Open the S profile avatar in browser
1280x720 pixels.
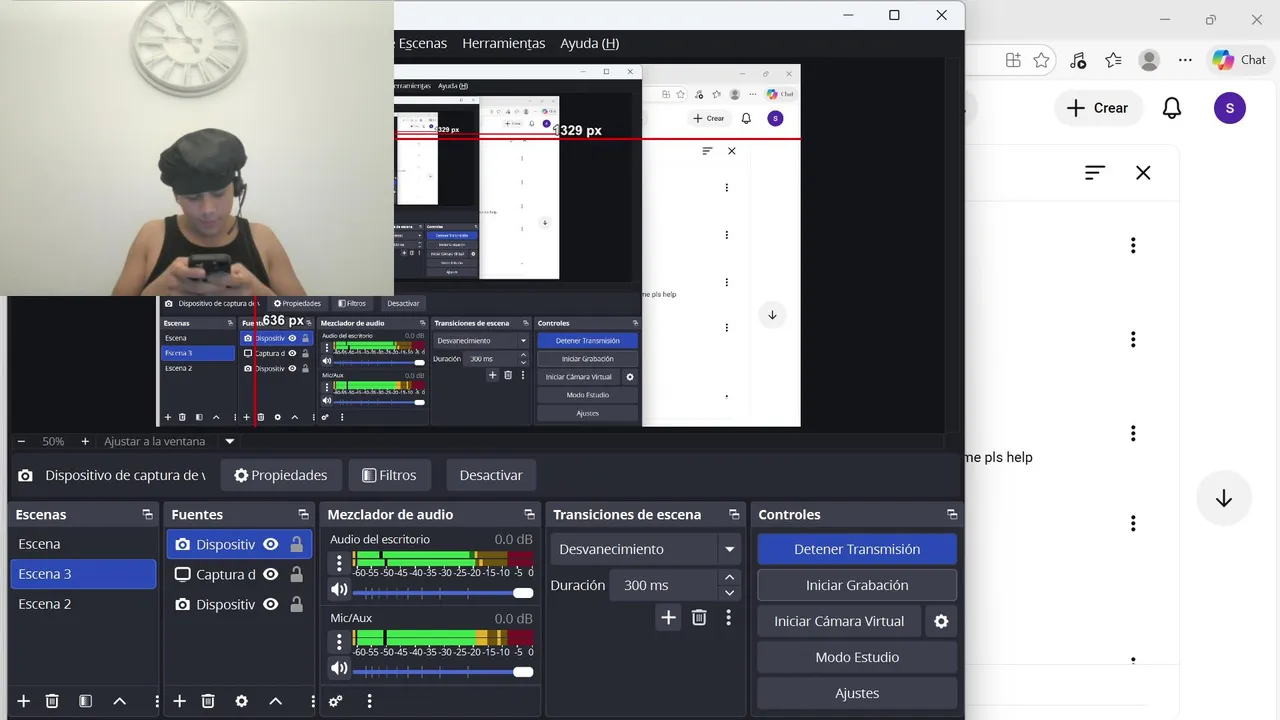(x=1230, y=108)
